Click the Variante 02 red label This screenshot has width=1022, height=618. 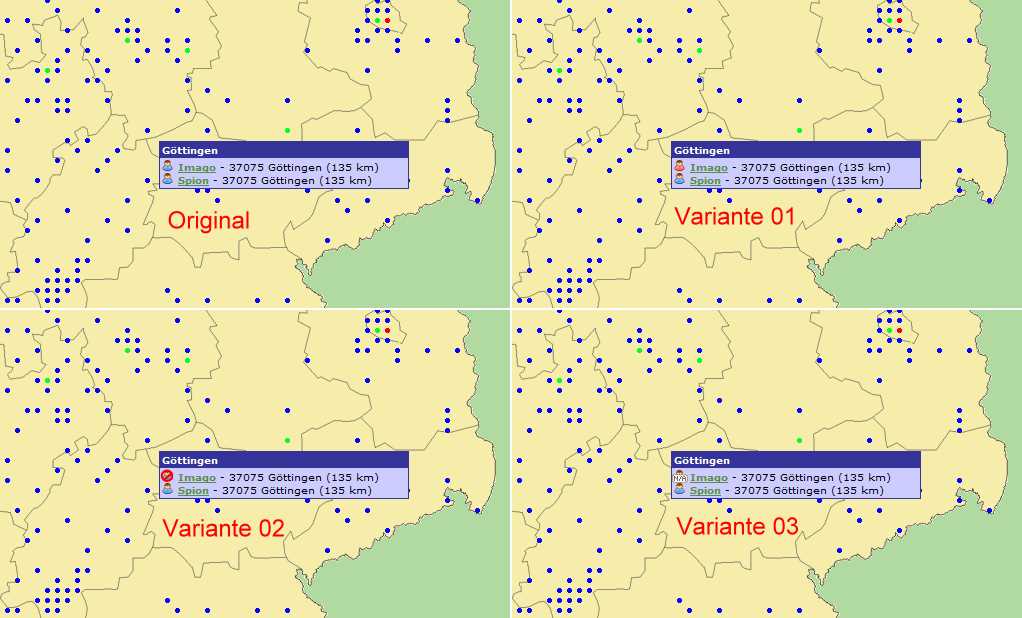[x=223, y=528]
